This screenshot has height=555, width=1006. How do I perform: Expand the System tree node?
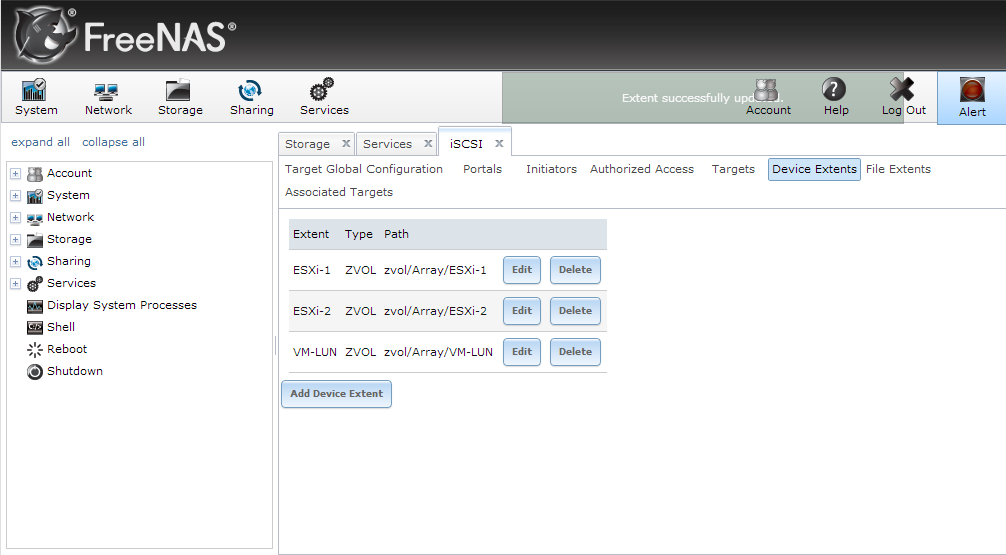point(15,195)
